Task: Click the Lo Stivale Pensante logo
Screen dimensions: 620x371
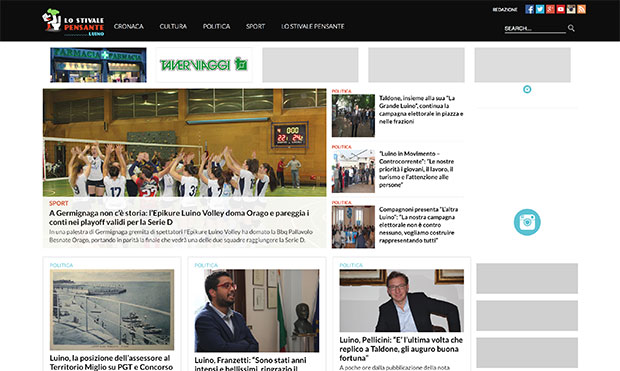Action: (x=73, y=22)
